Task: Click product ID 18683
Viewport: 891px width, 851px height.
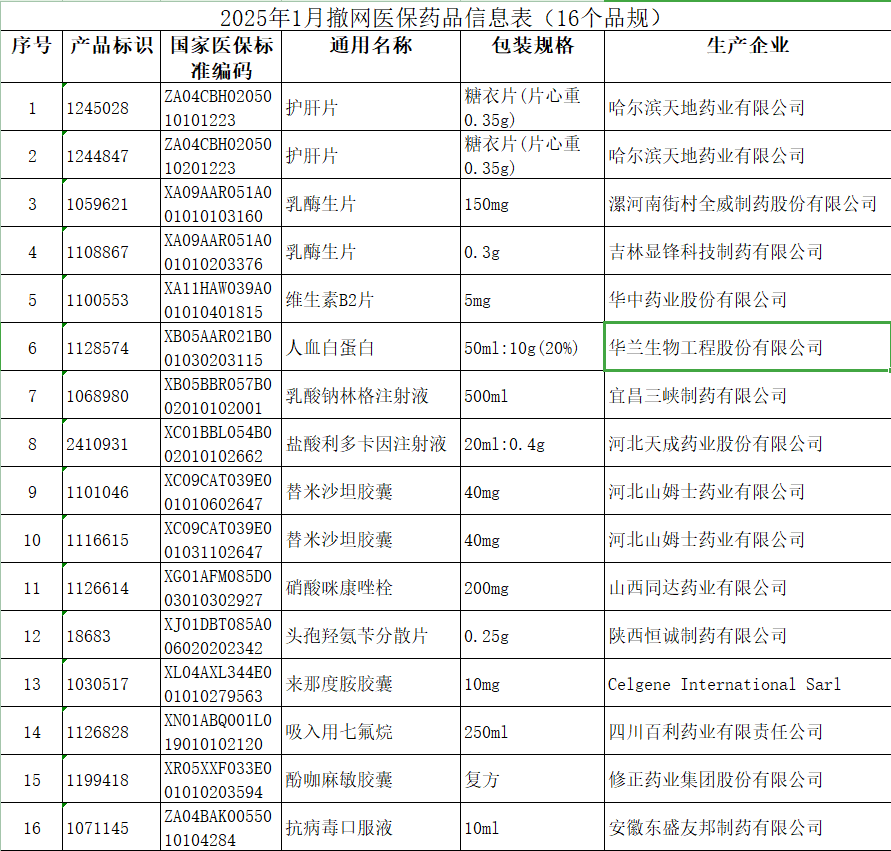Action: [x=112, y=636]
